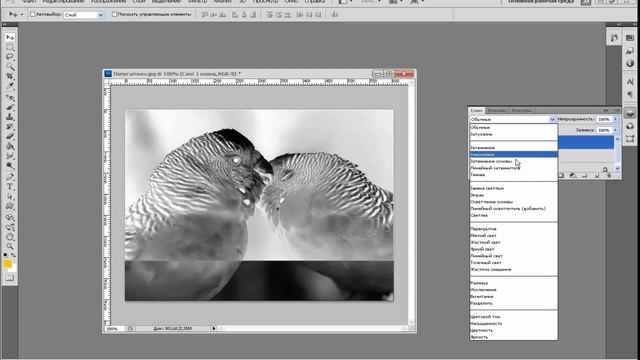
Task: Select the Rectangular Marquee tool
Action: coord(10,47)
